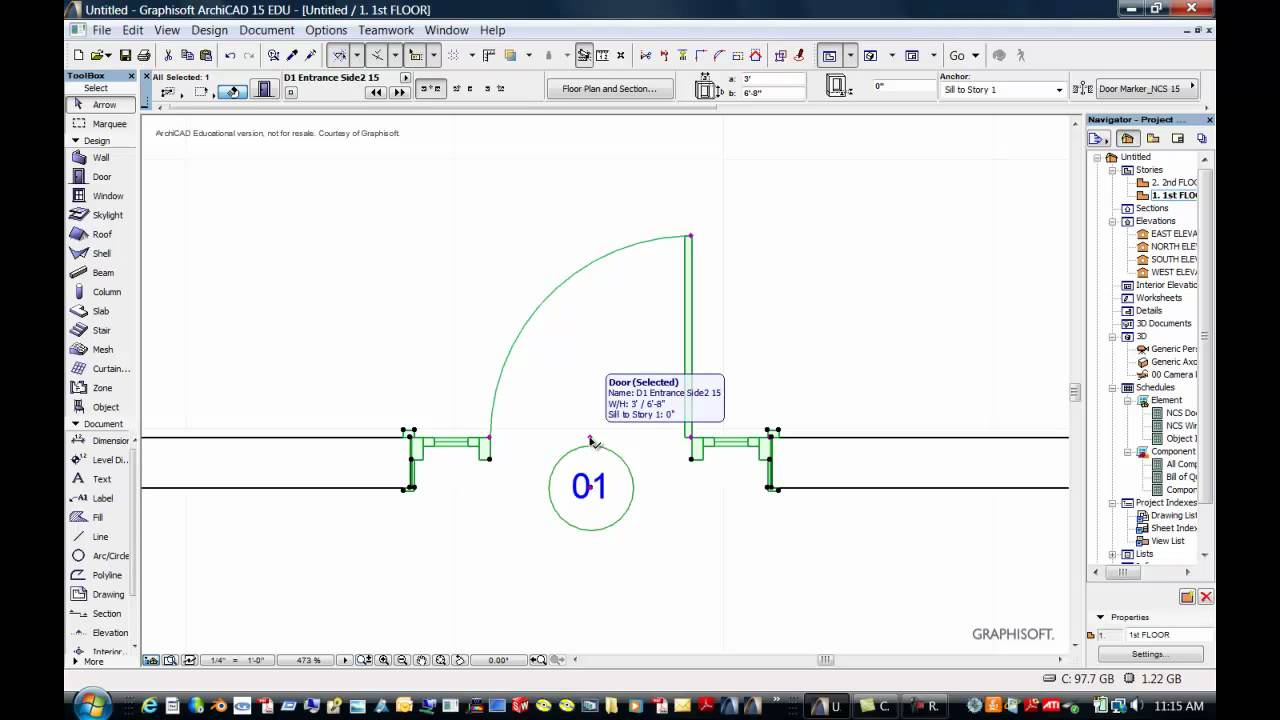Viewport: 1280px width, 720px height.
Task: Activate the Arrow selection tool
Action: tap(101, 105)
